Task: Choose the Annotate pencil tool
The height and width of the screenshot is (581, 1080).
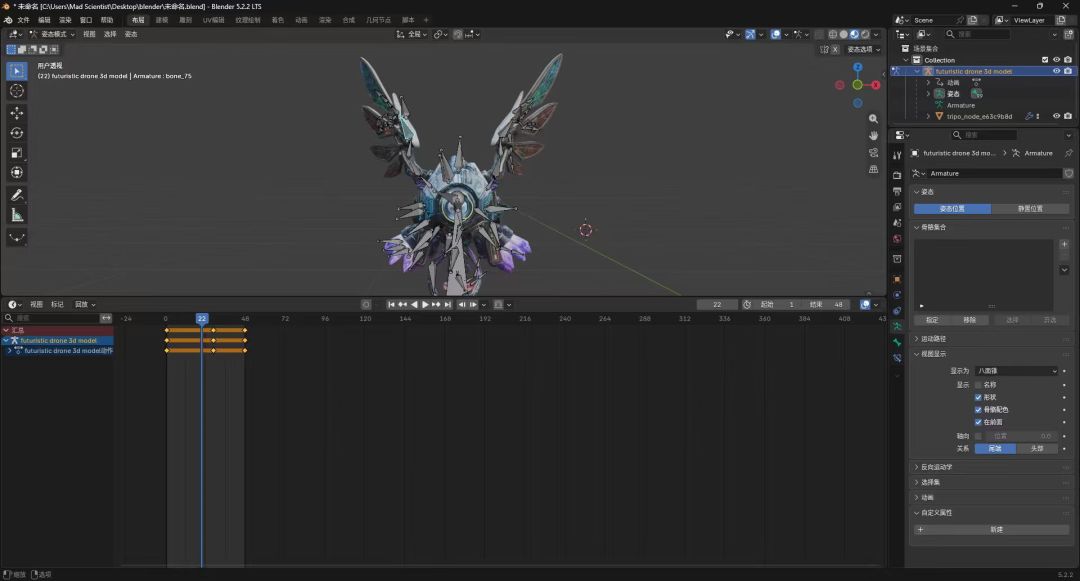Action: coord(17,196)
